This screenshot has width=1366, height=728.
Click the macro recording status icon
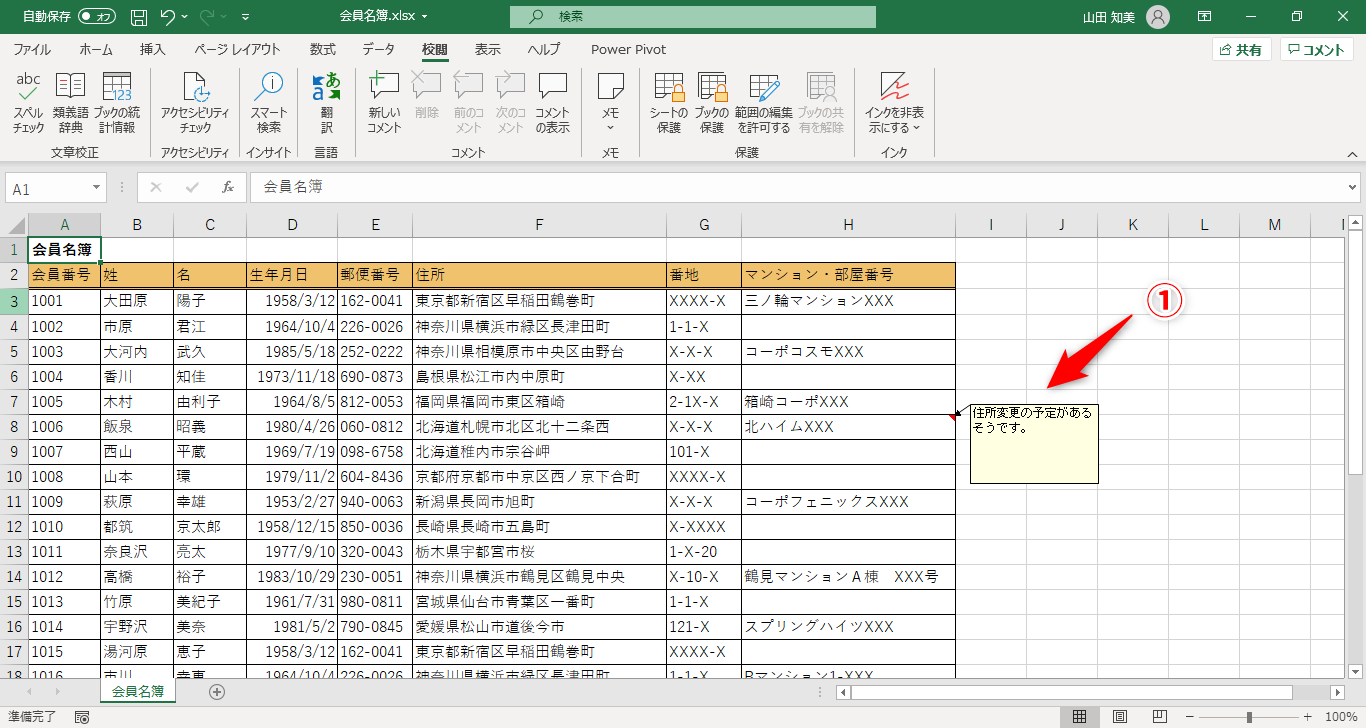pos(82,717)
